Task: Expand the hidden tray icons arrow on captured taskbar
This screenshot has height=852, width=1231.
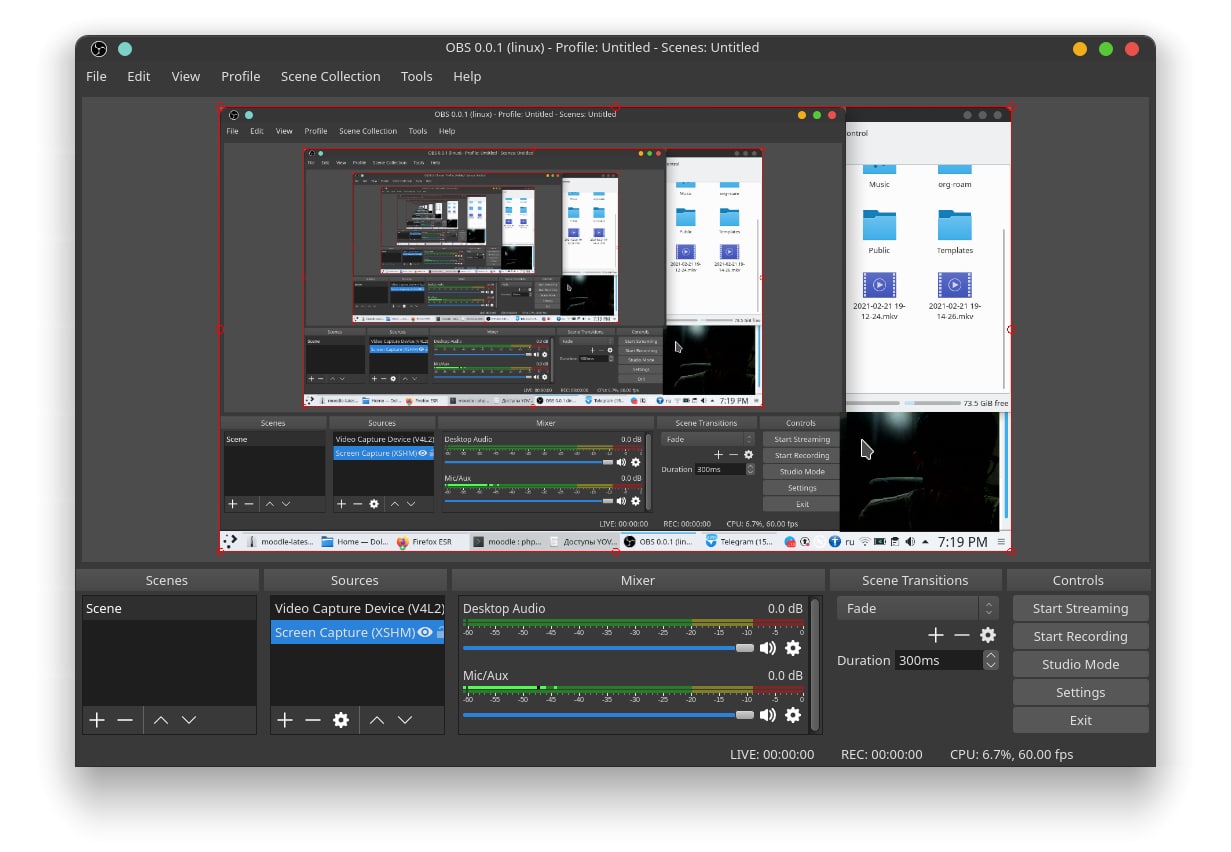Action: click(925, 542)
